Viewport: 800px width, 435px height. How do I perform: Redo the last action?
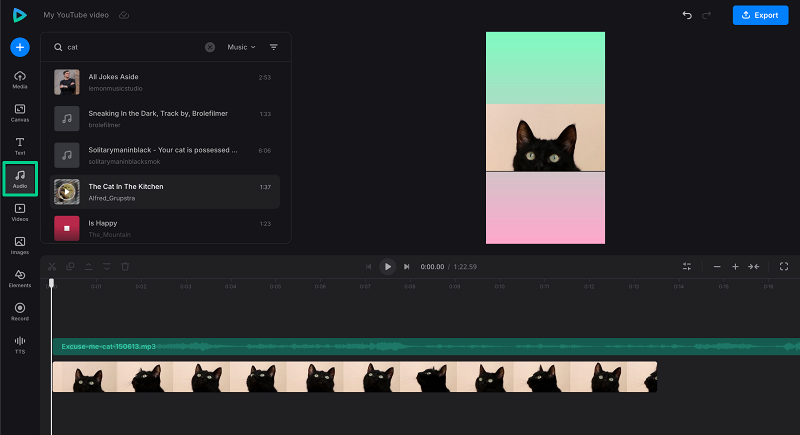[707, 15]
